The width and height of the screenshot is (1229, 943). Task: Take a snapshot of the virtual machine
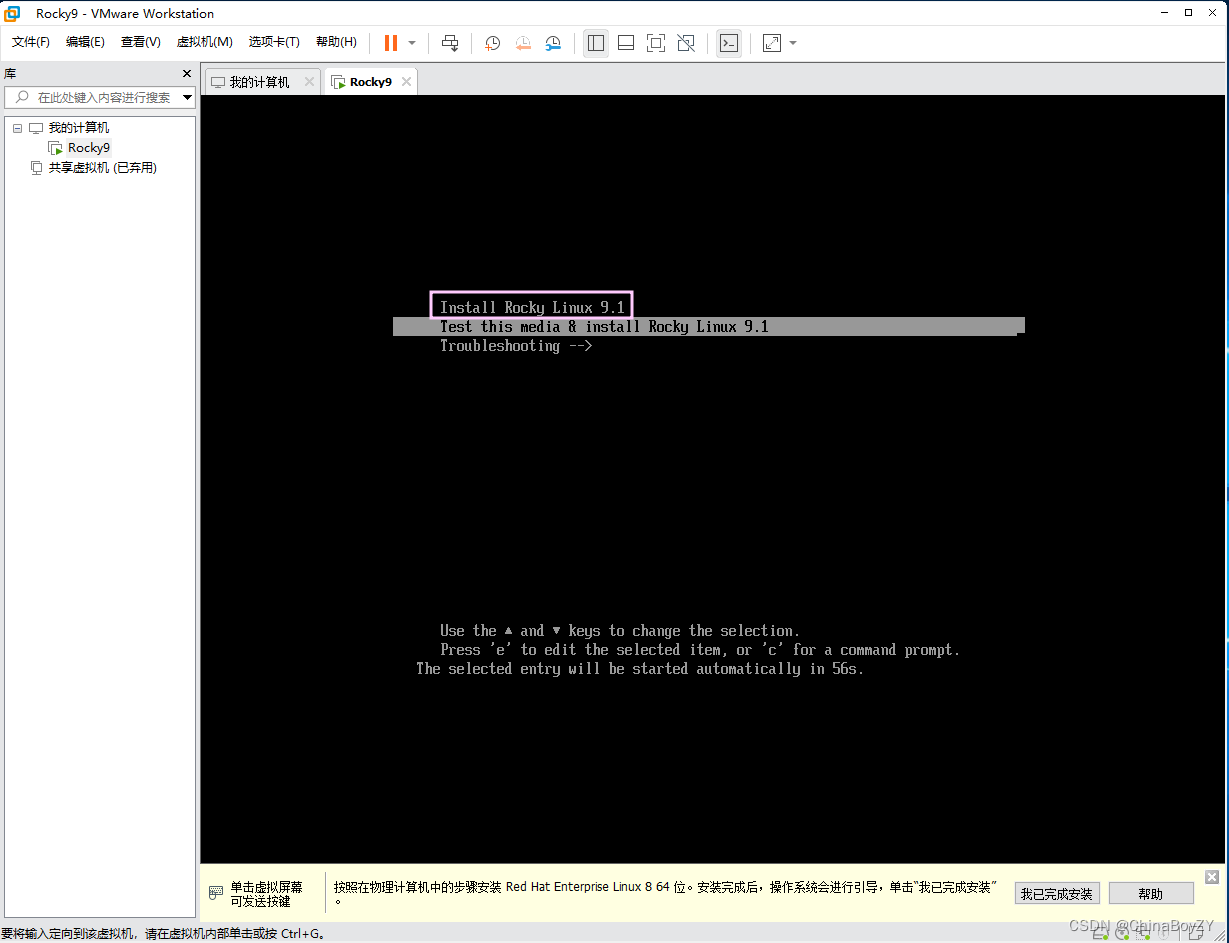pyautogui.click(x=491, y=43)
